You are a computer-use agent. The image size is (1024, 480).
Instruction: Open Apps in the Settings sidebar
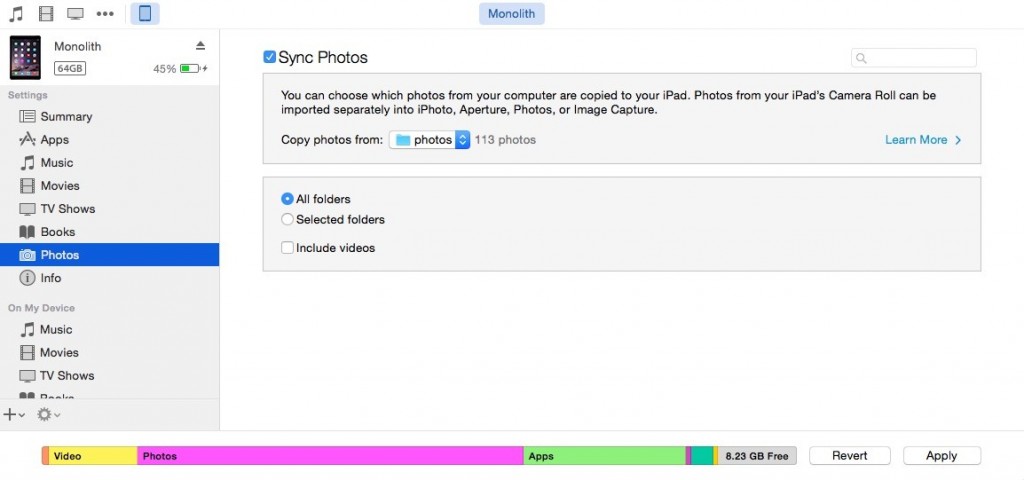pyautogui.click(x=54, y=140)
